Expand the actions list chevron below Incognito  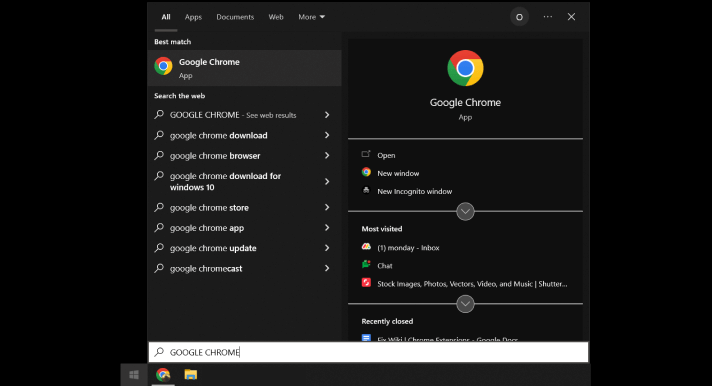[465, 212]
